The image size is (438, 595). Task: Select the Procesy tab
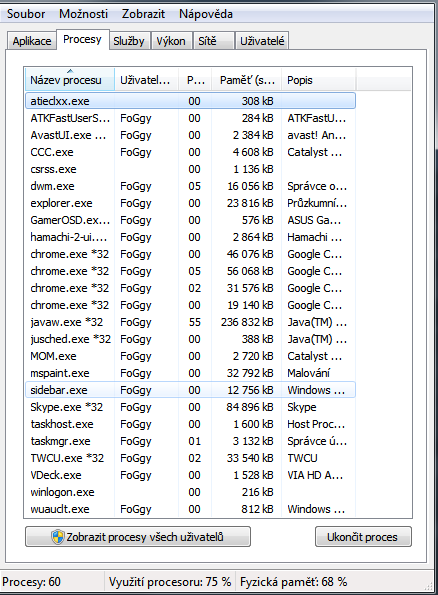[x=82, y=39]
